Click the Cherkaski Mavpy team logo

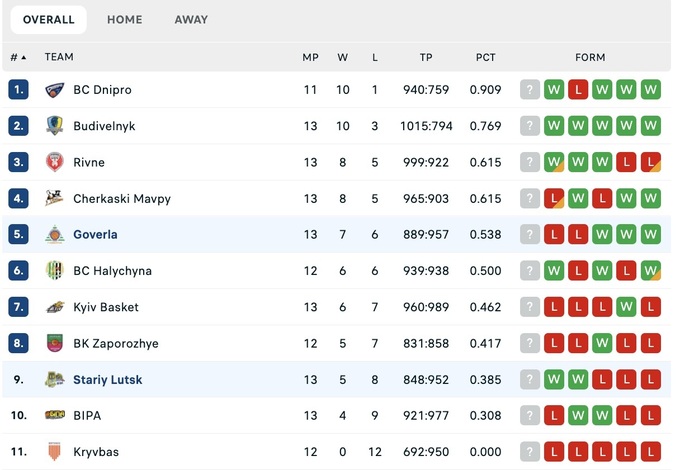(55, 198)
